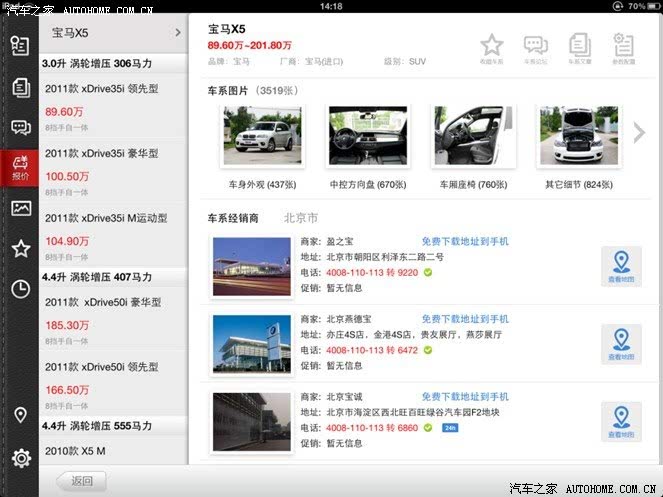Viewport: 663px width, 497px height.
Task: Call 北京燕德宝 phone 4008-110-113 转 6472
Action: click(x=372, y=350)
